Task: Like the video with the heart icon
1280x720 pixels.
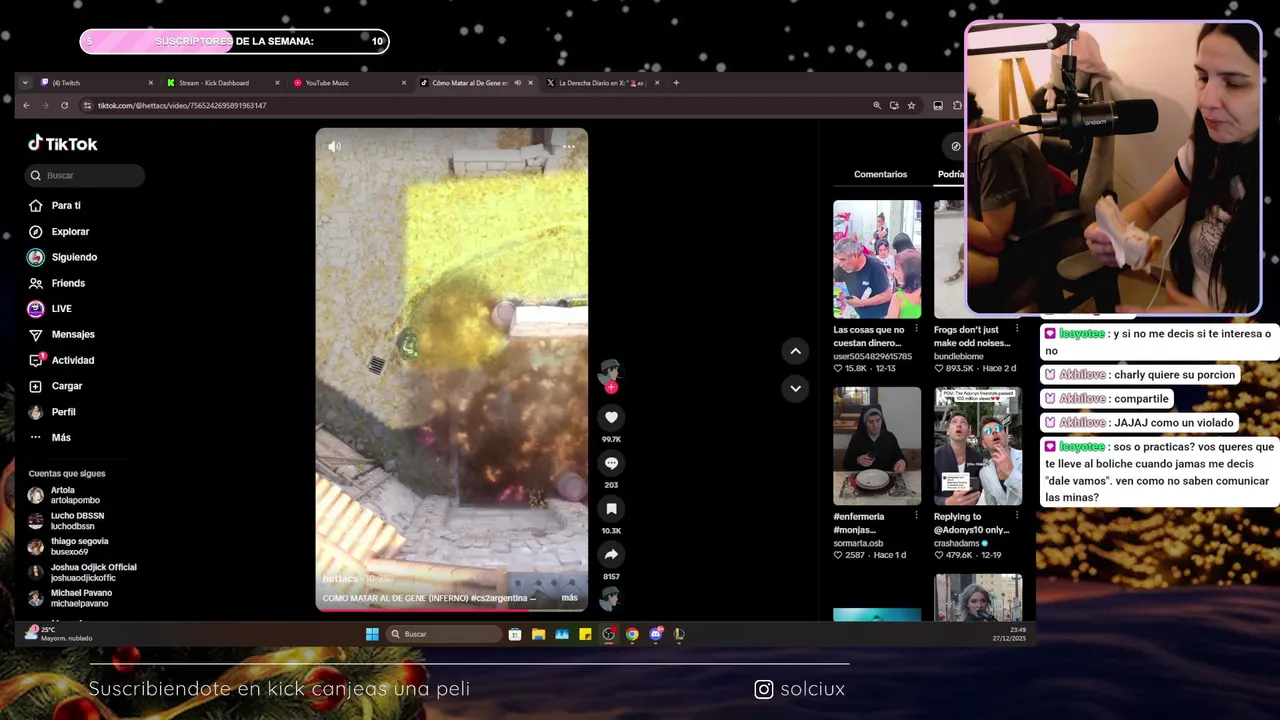Action: click(611, 417)
